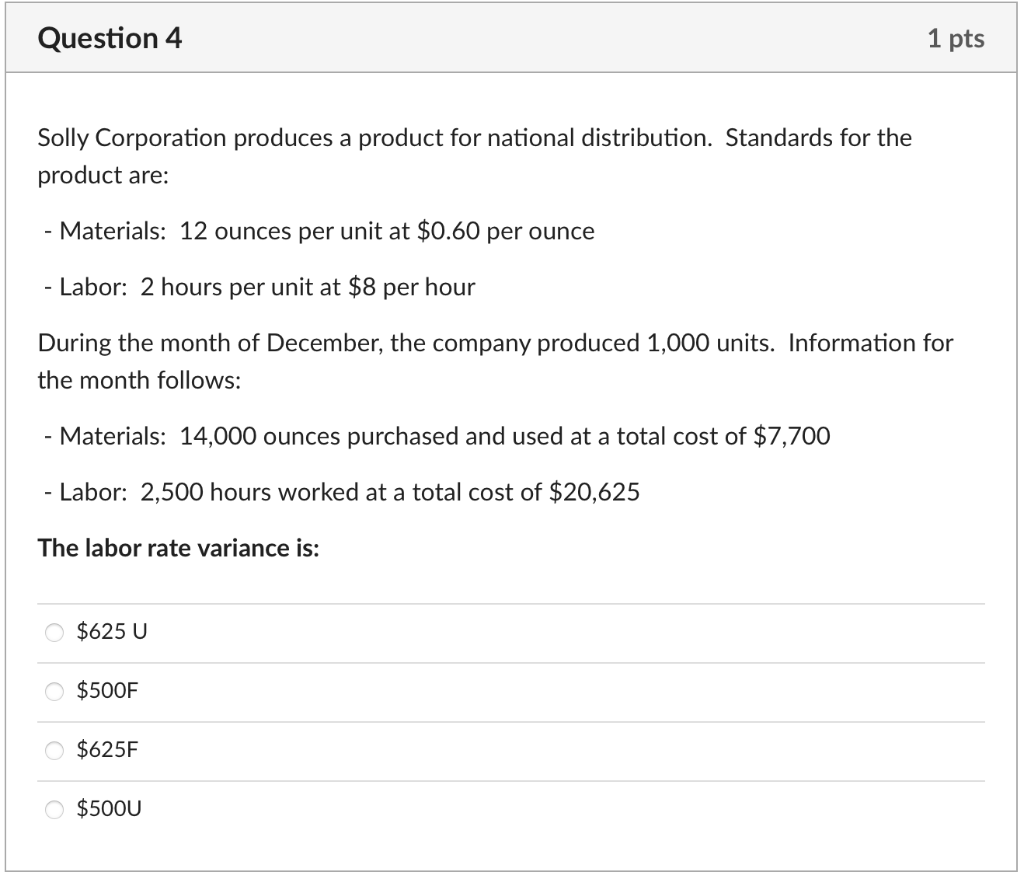This screenshot has height=872, width=1024.
Task: Click the "$7,700" materials cost amount
Action: pyautogui.click(x=791, y=437)
